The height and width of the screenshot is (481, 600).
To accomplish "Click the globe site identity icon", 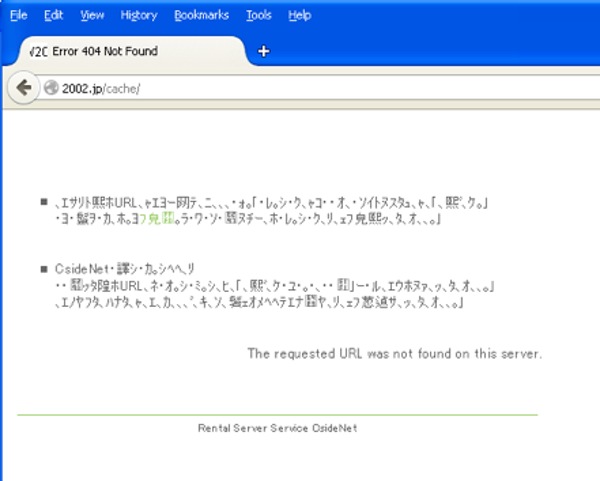I will point(50,88).
